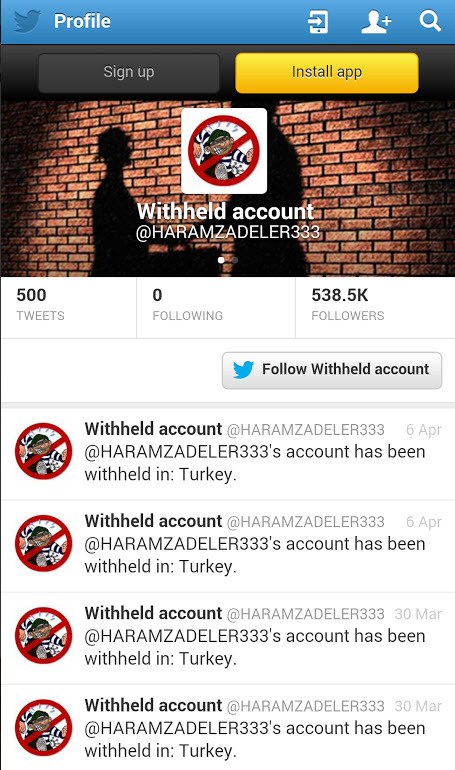Tap the Twitter bird logo in header
The height and width of the screenshot is (770, 455).
(27, 22)
